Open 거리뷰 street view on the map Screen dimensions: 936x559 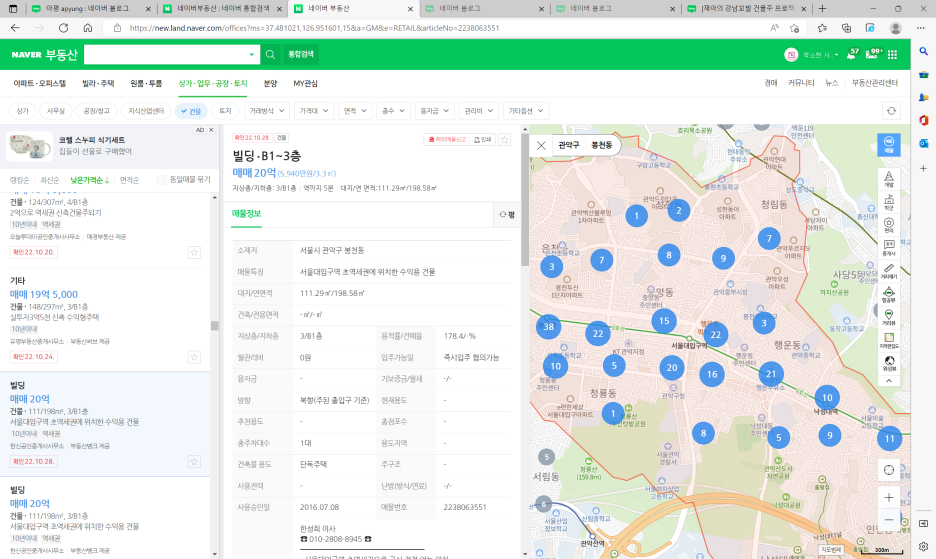(x=888, y=317)
